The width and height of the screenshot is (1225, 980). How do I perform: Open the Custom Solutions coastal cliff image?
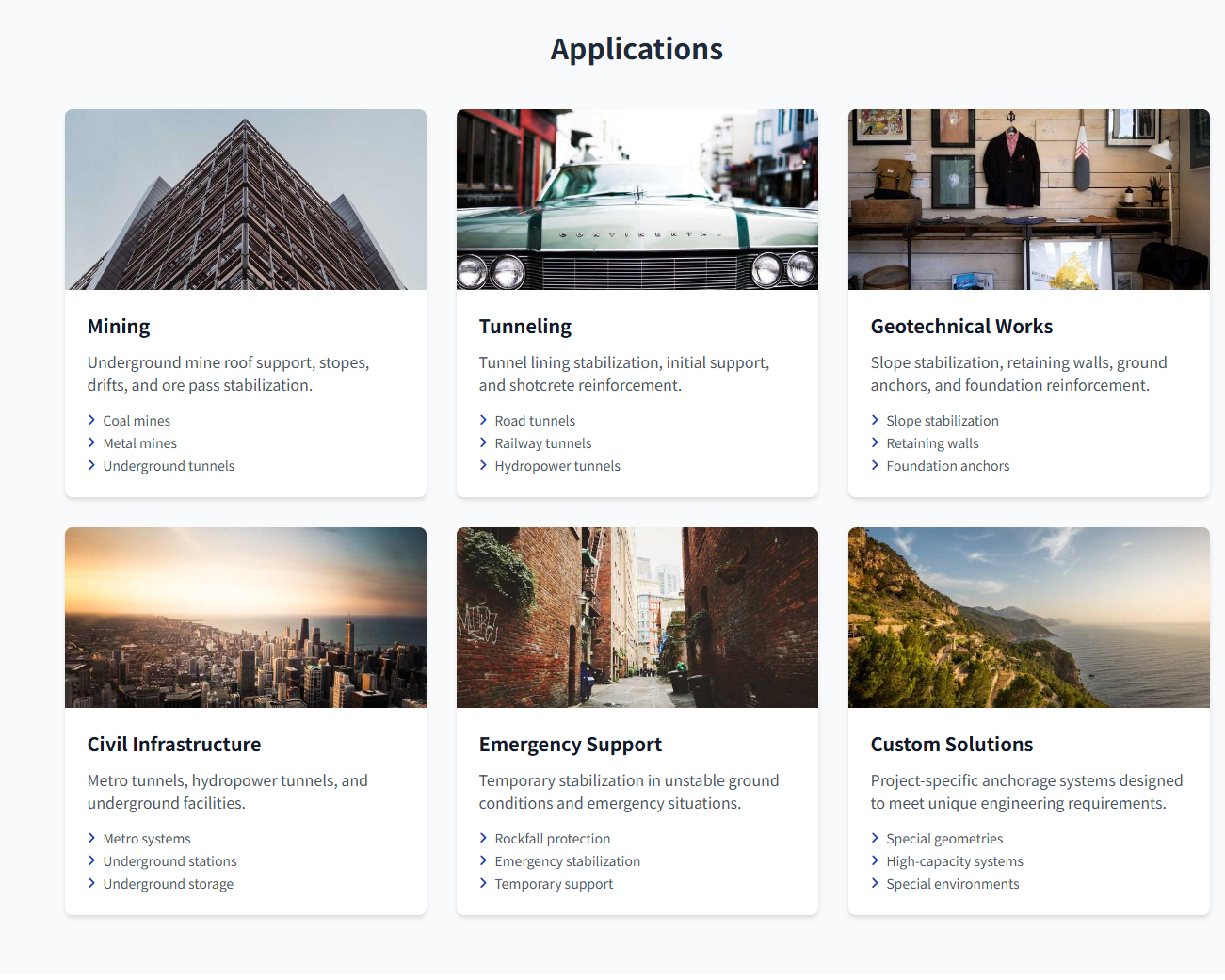pos(1029,618)
